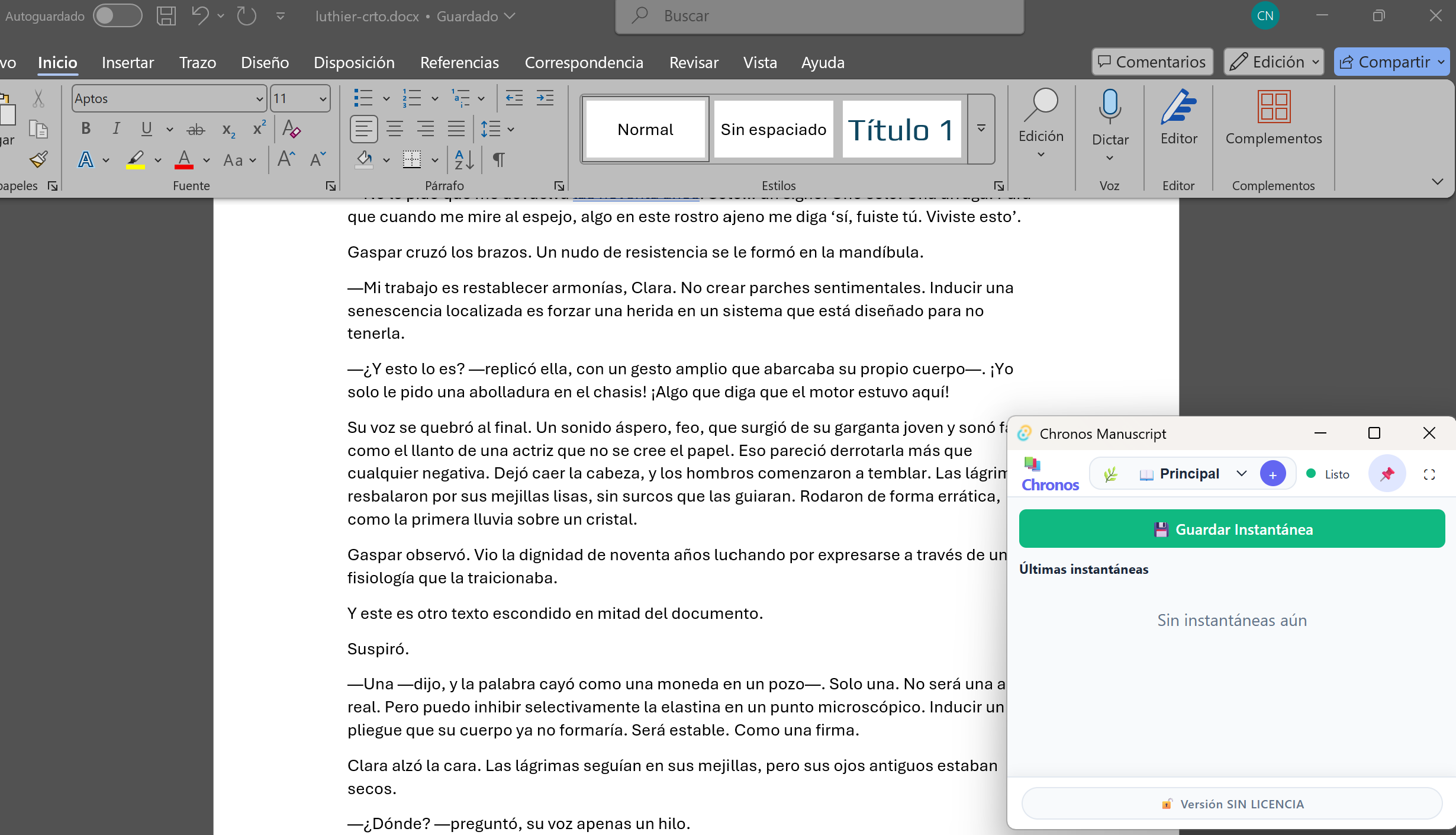Click the Compartir button

coord(1391,62)
